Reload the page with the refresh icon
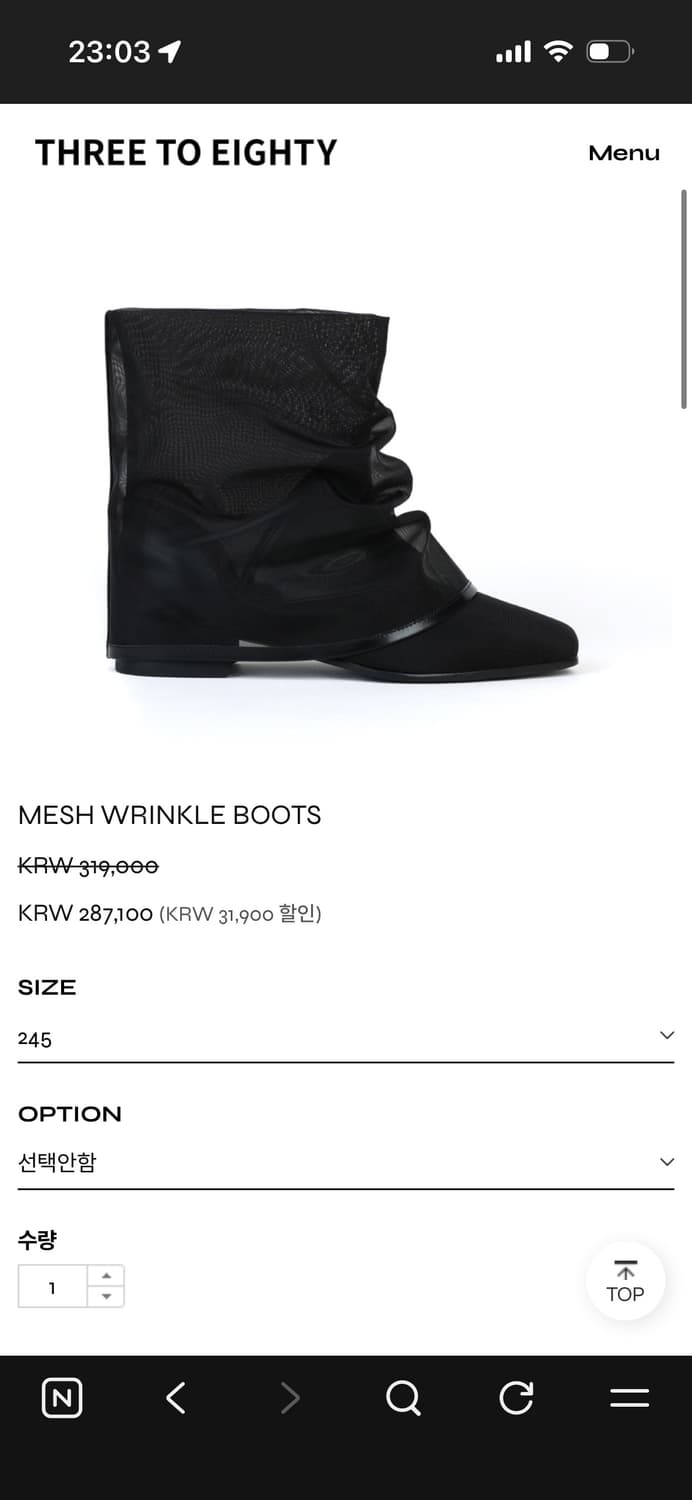This screenshot has height=1500, width=692. pos(516,1398)
